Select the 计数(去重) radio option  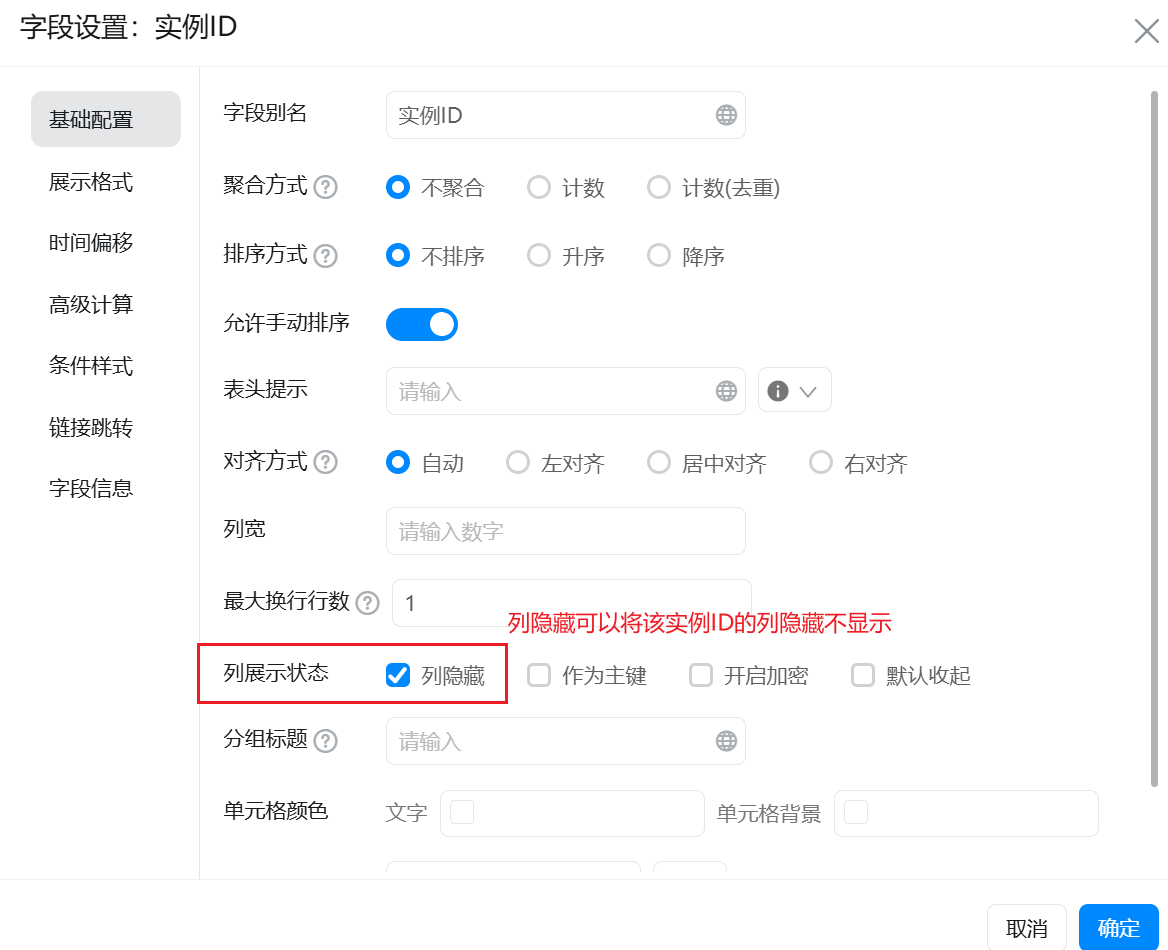click(658, 187)
